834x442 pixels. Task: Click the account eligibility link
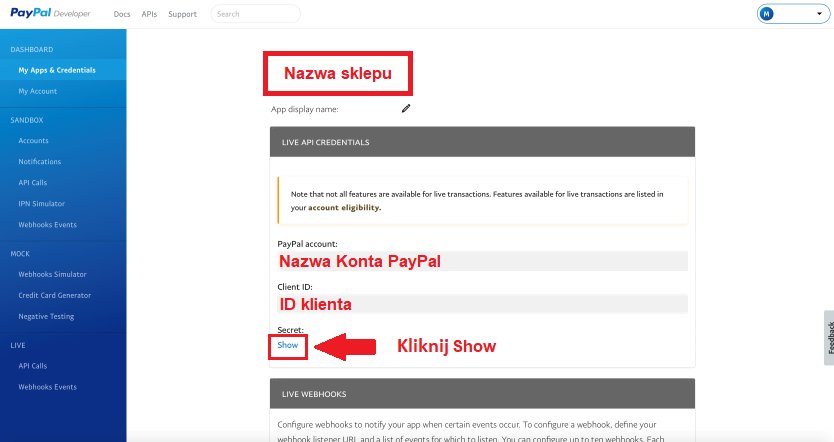[344, 207]
